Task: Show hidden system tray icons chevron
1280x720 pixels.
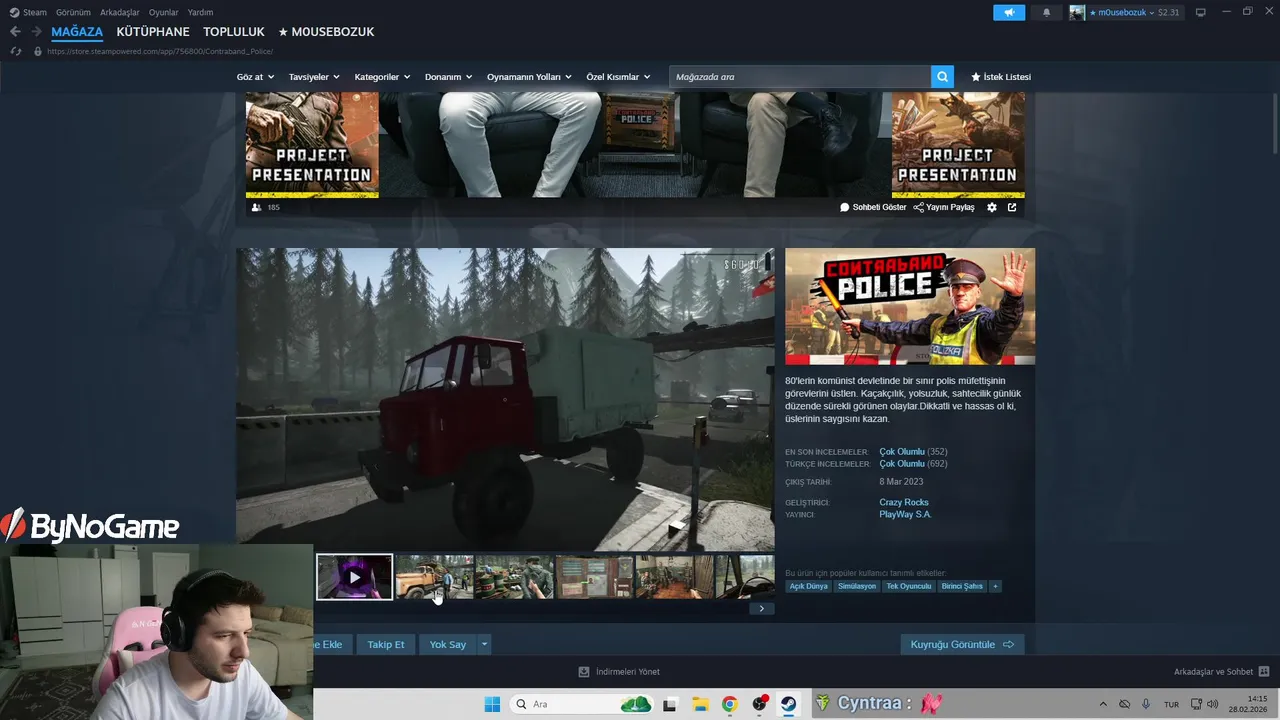Action: click(1103, 704)
